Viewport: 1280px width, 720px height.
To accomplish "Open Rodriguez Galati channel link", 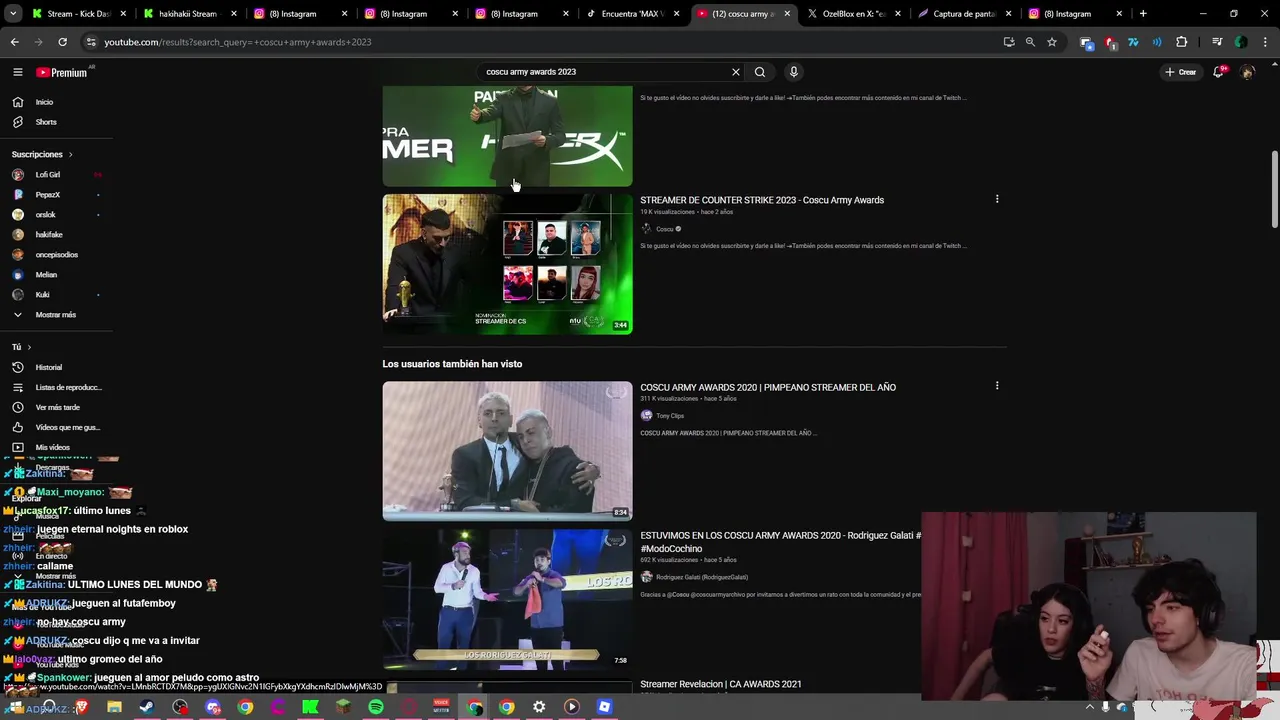I will [x=702, y=577].
